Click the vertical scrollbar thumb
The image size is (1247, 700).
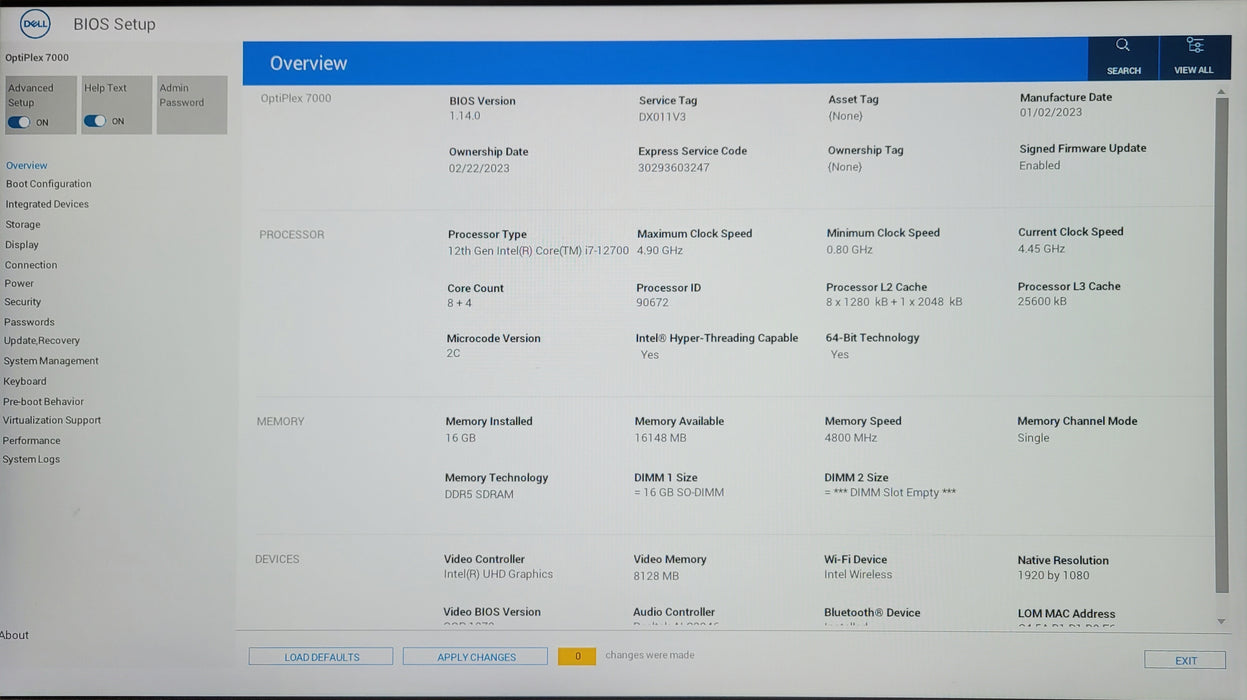coord(1221,345)
